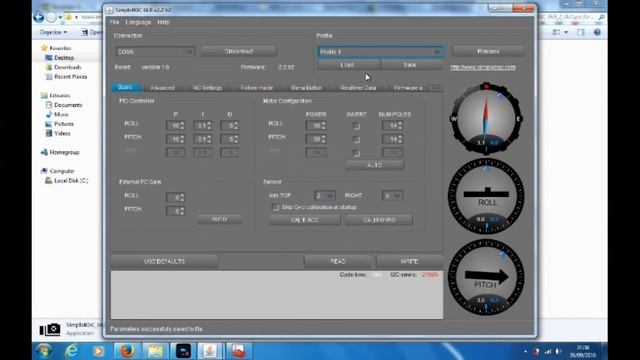Click the WRITE button
640x360 pixels.
[409, 261]
